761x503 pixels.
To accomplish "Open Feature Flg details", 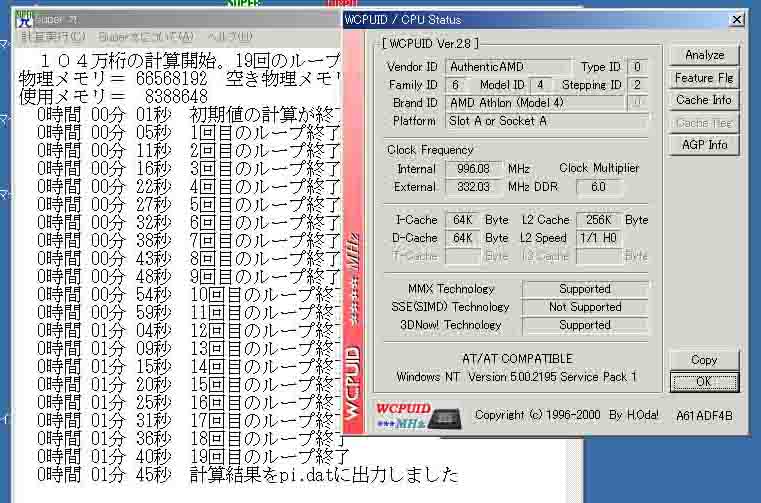I will point(704,78).
